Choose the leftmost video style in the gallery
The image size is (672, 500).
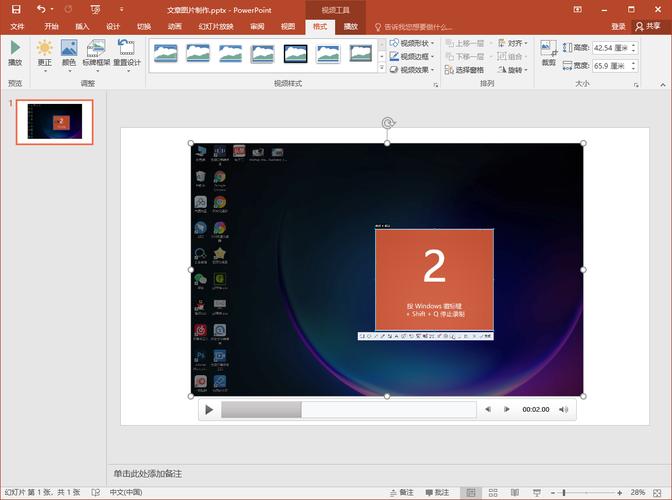(165, 54)
